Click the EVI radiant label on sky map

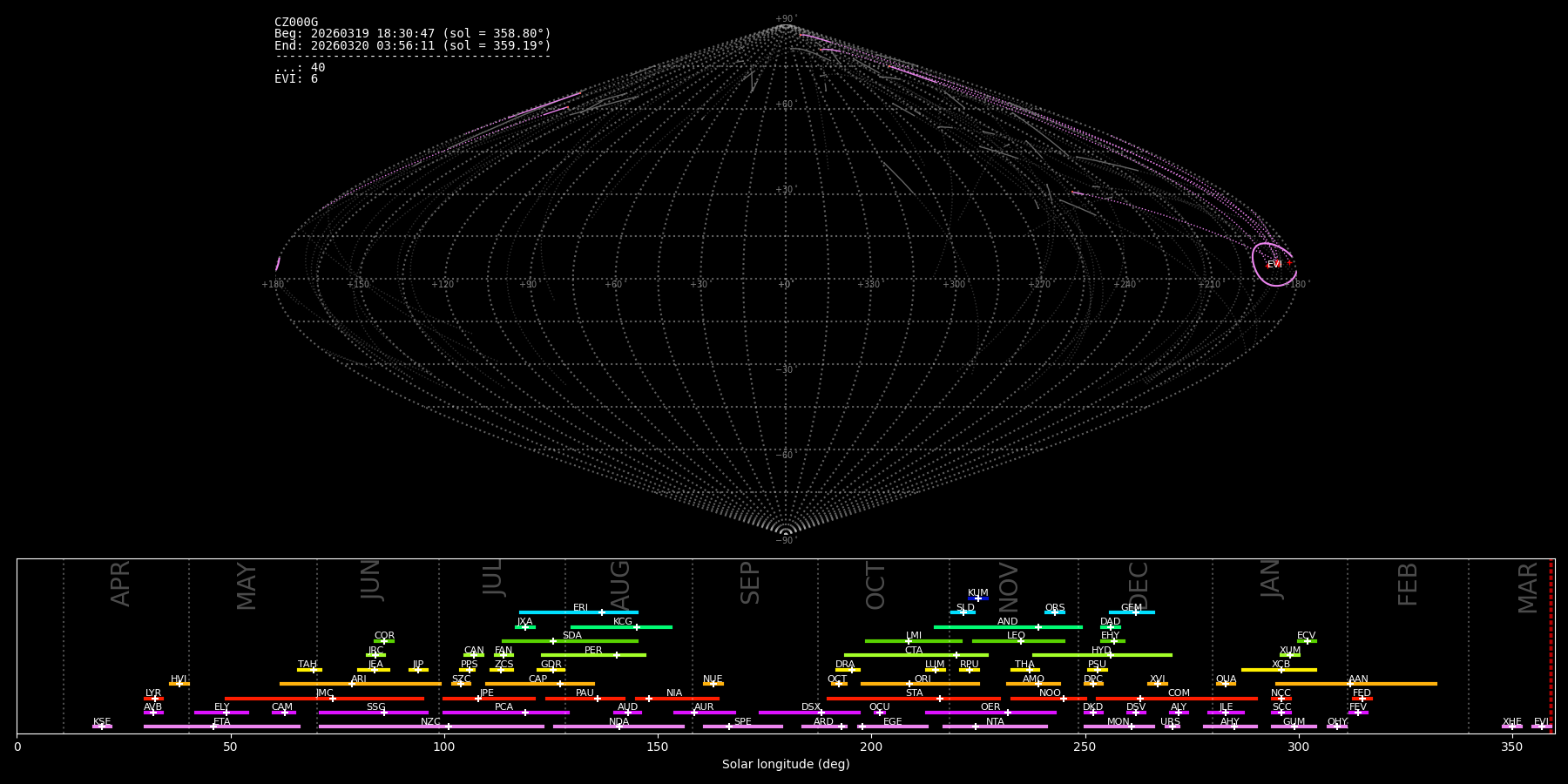tap(1274, 264)
